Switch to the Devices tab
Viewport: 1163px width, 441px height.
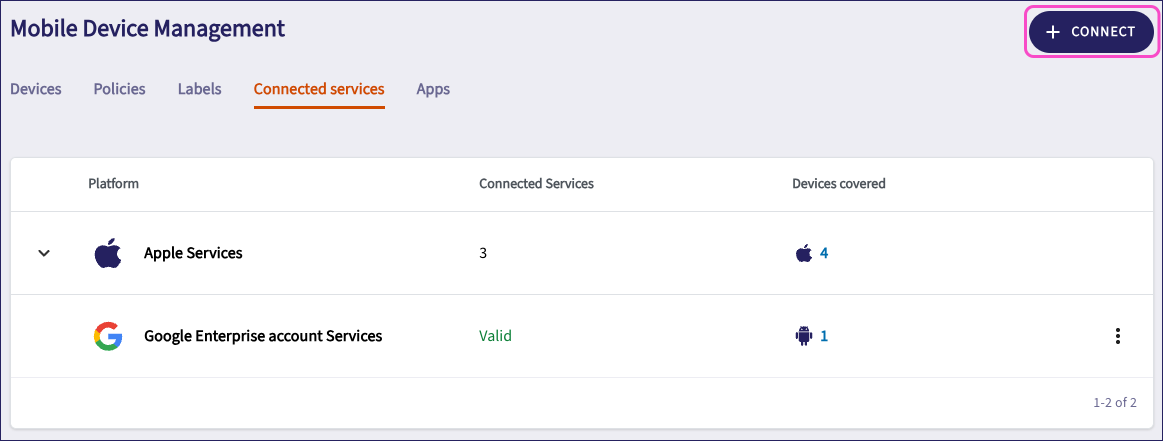(x=36, y=89)
